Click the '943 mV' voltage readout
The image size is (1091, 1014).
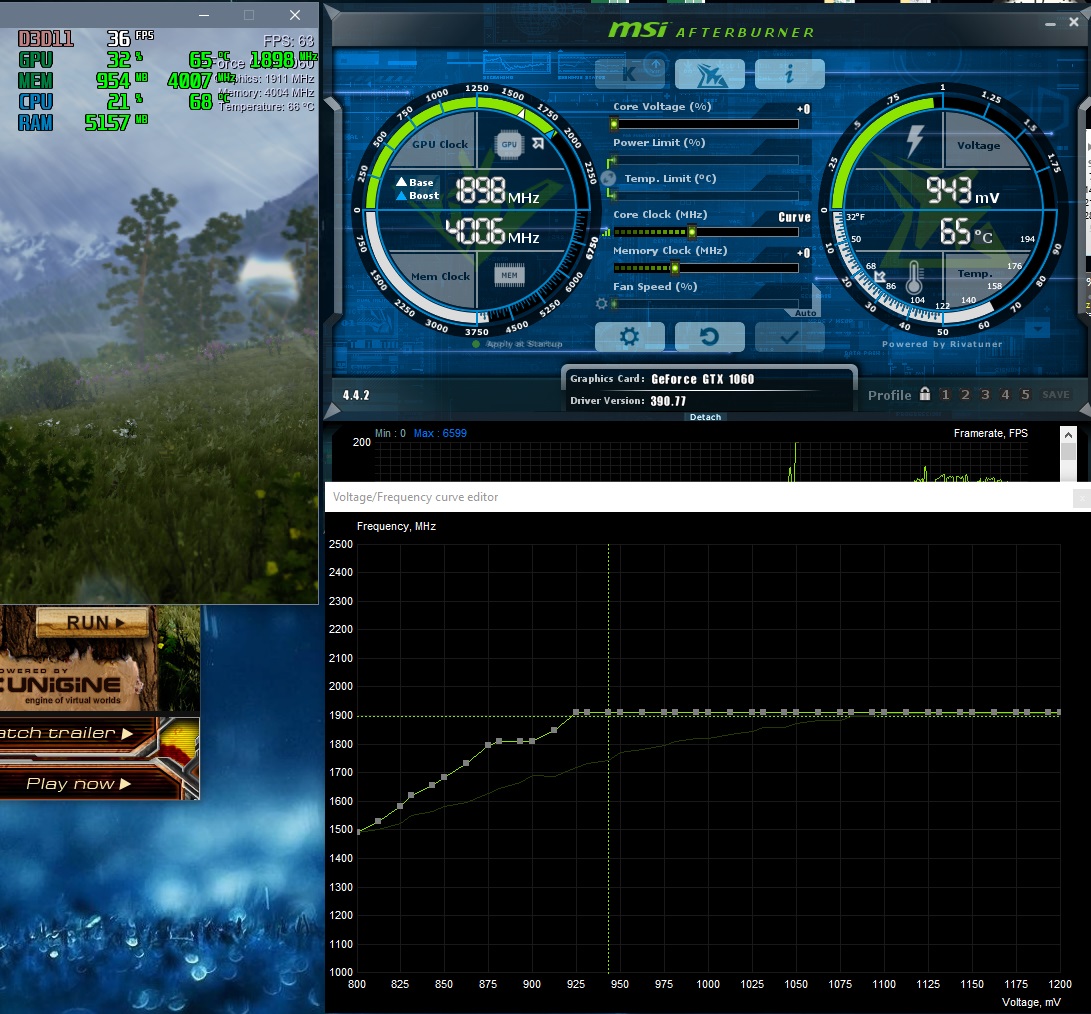(x=962, y=190)
